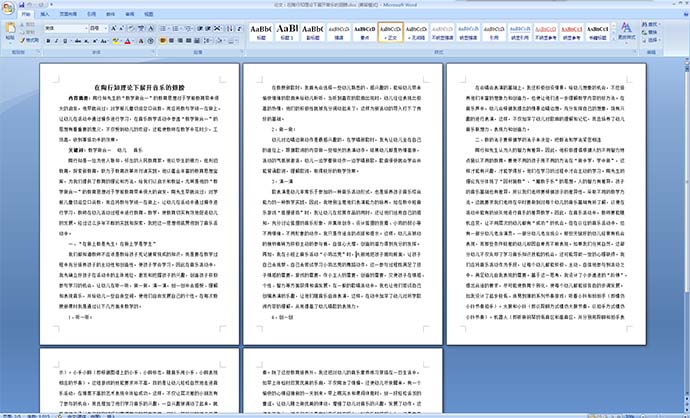690x418 pixels.
Task: Insert enclosed character with circled icon
Action: tap(150, 41)
